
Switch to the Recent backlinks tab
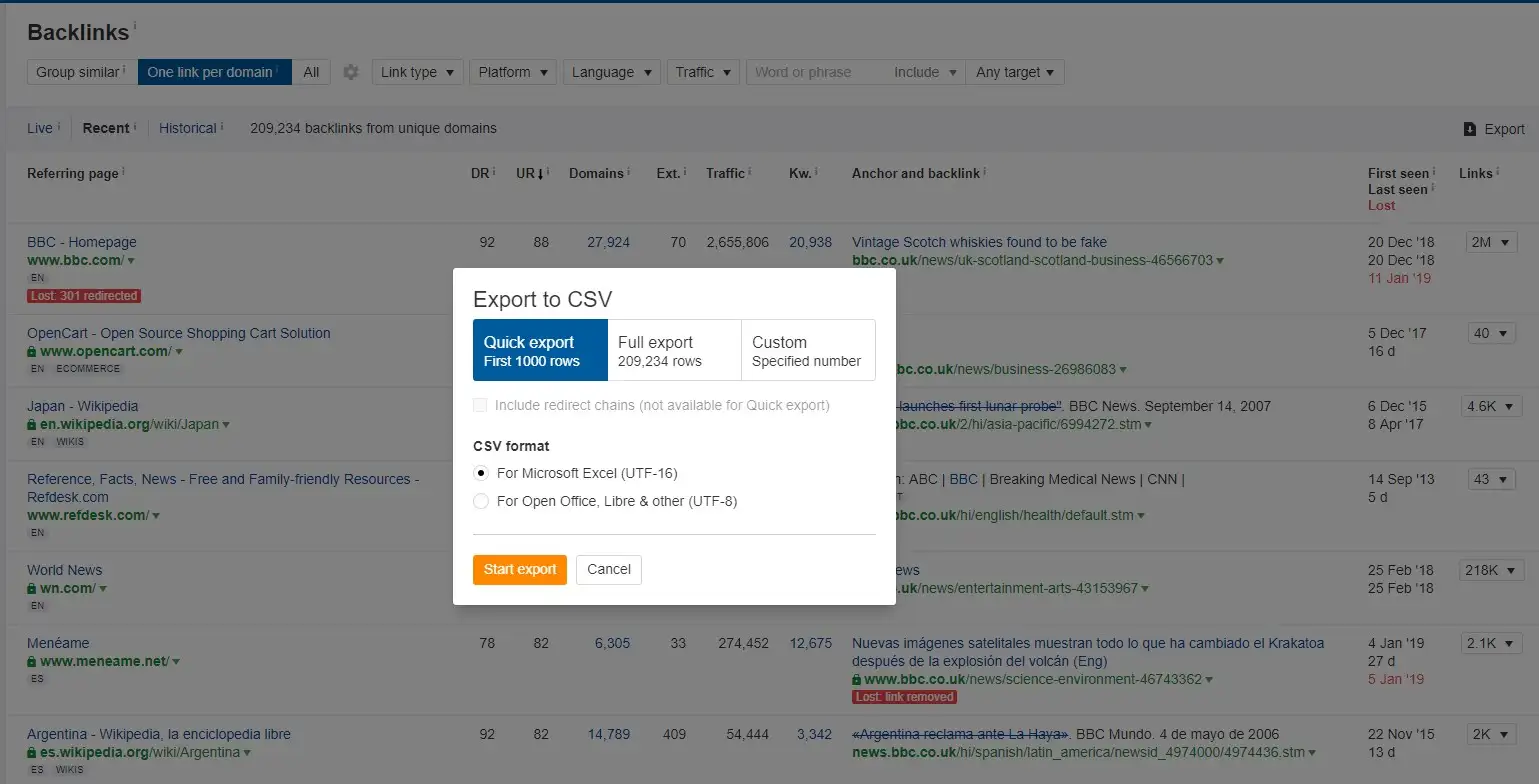[106, 128]
